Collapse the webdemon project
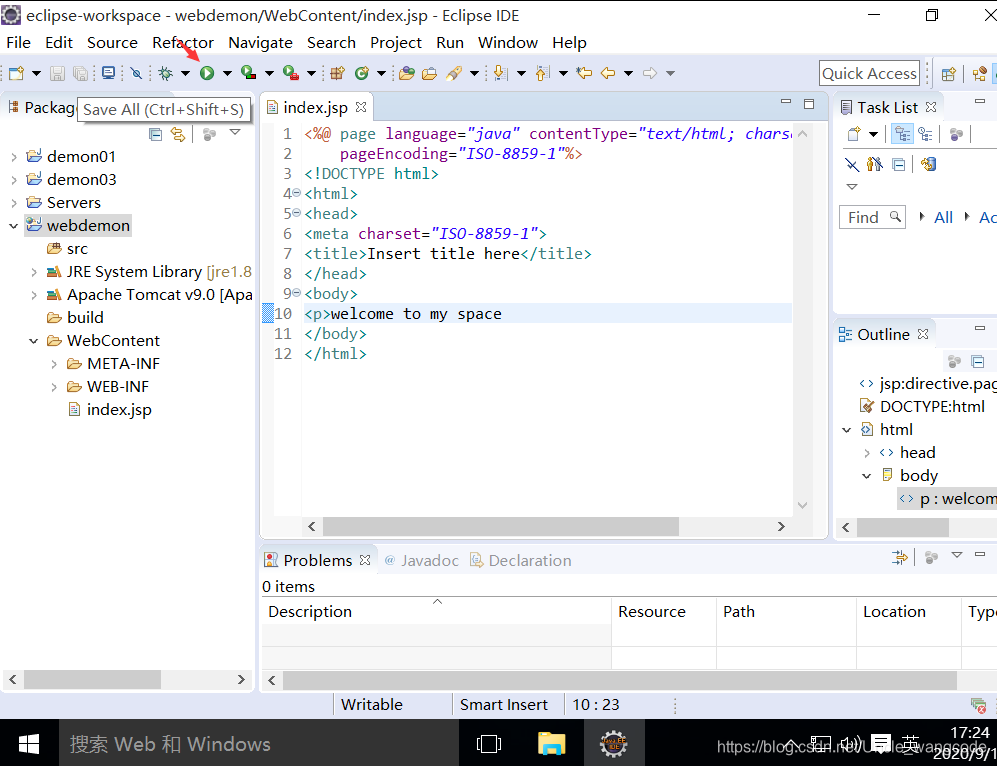 click(x=13, y=226)
